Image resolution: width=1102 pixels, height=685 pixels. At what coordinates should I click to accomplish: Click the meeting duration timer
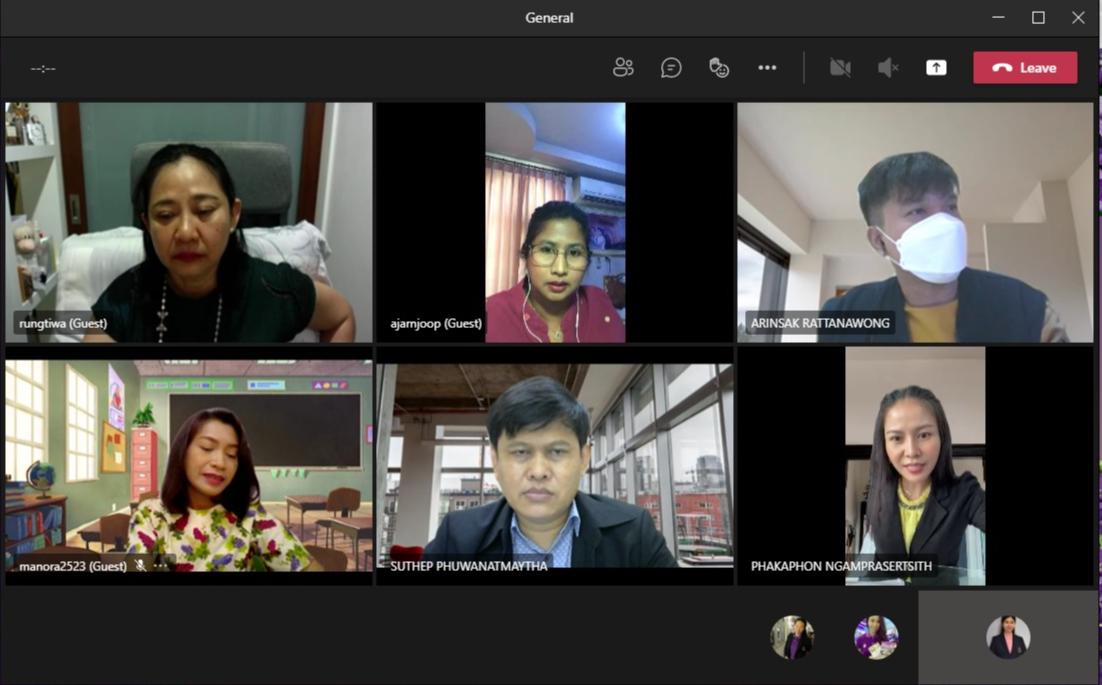pyautogui.click(x=43, y=68)
